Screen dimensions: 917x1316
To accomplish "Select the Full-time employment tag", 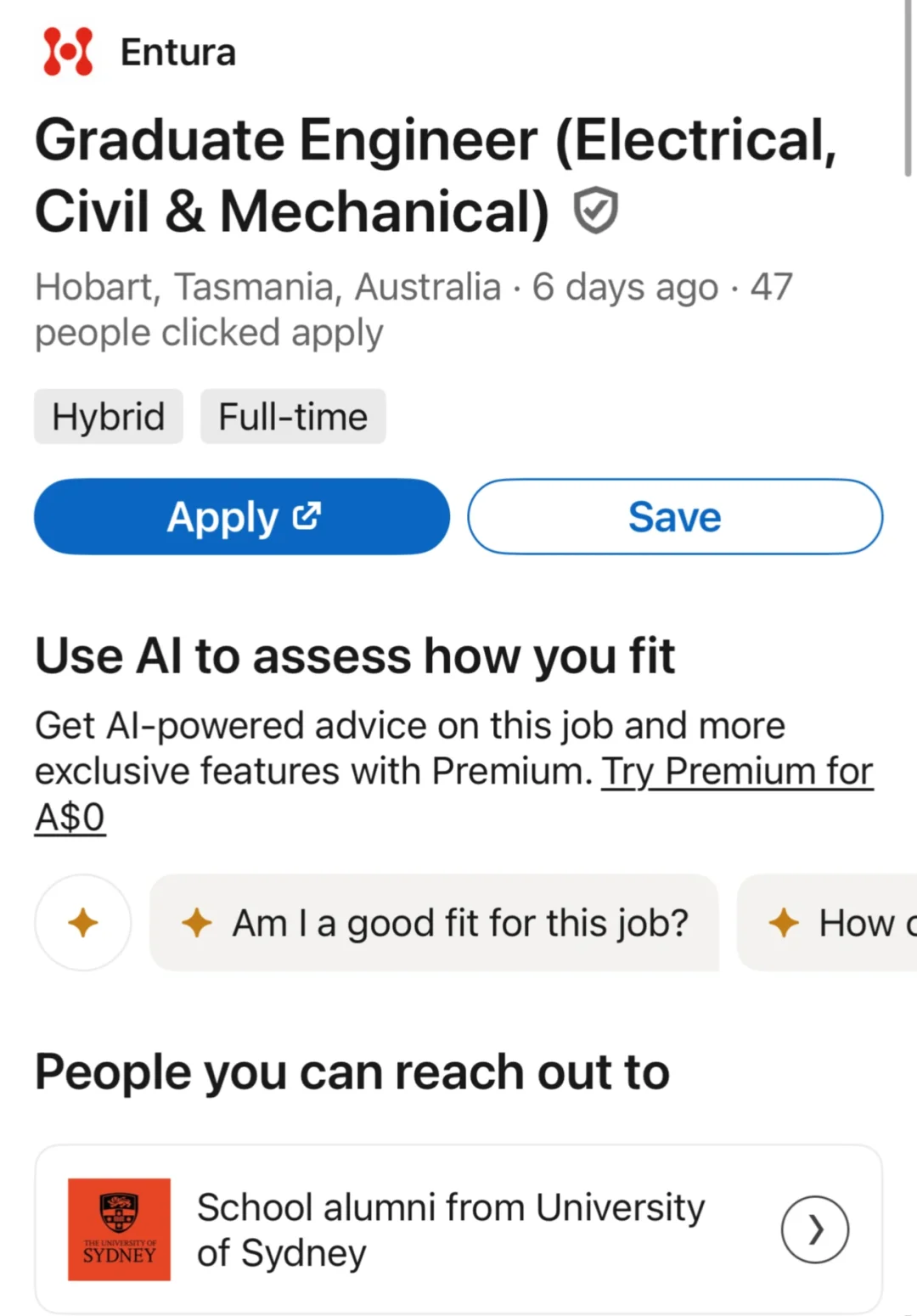I will point(293,417).
